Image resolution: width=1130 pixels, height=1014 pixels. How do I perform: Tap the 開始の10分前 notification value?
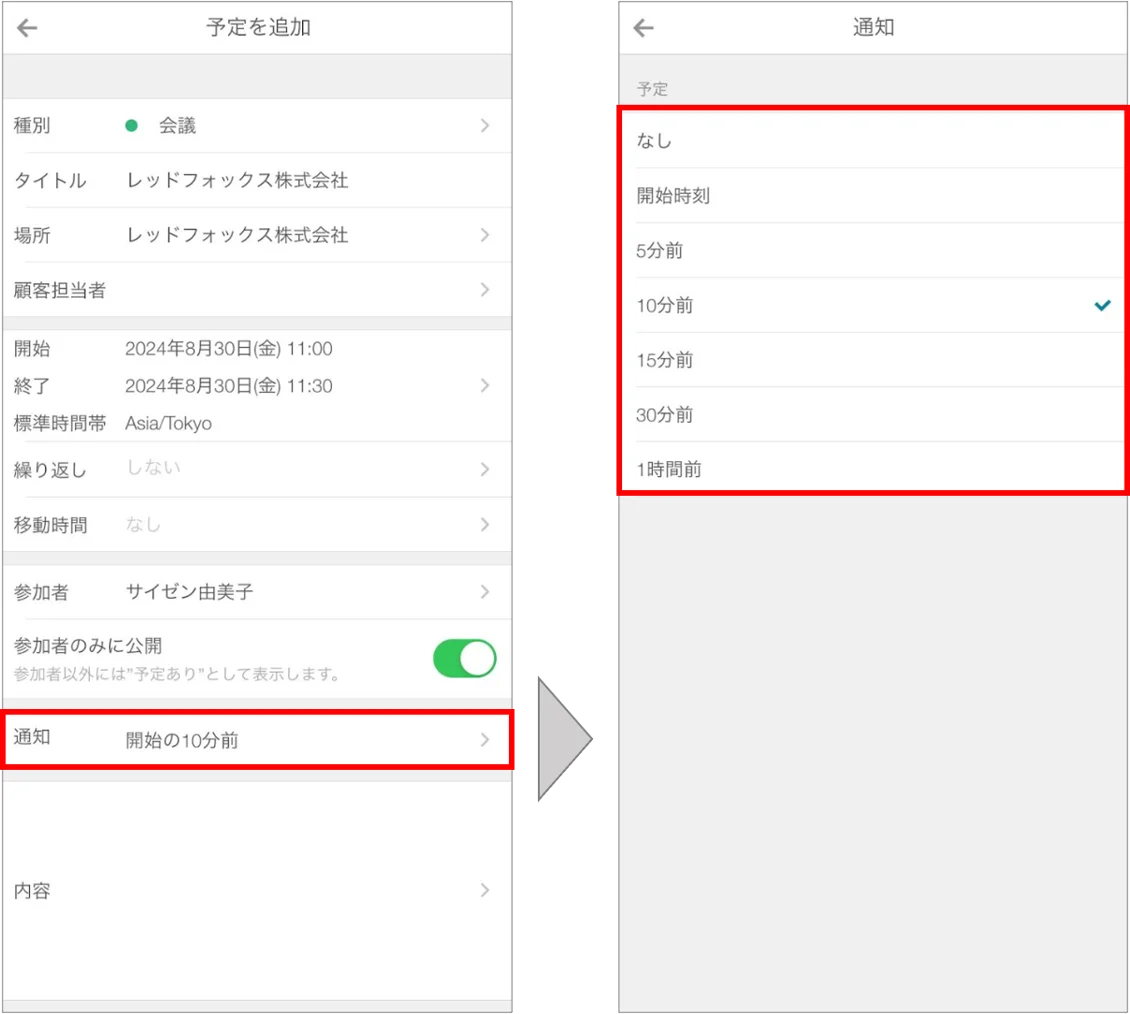(182, 740)
